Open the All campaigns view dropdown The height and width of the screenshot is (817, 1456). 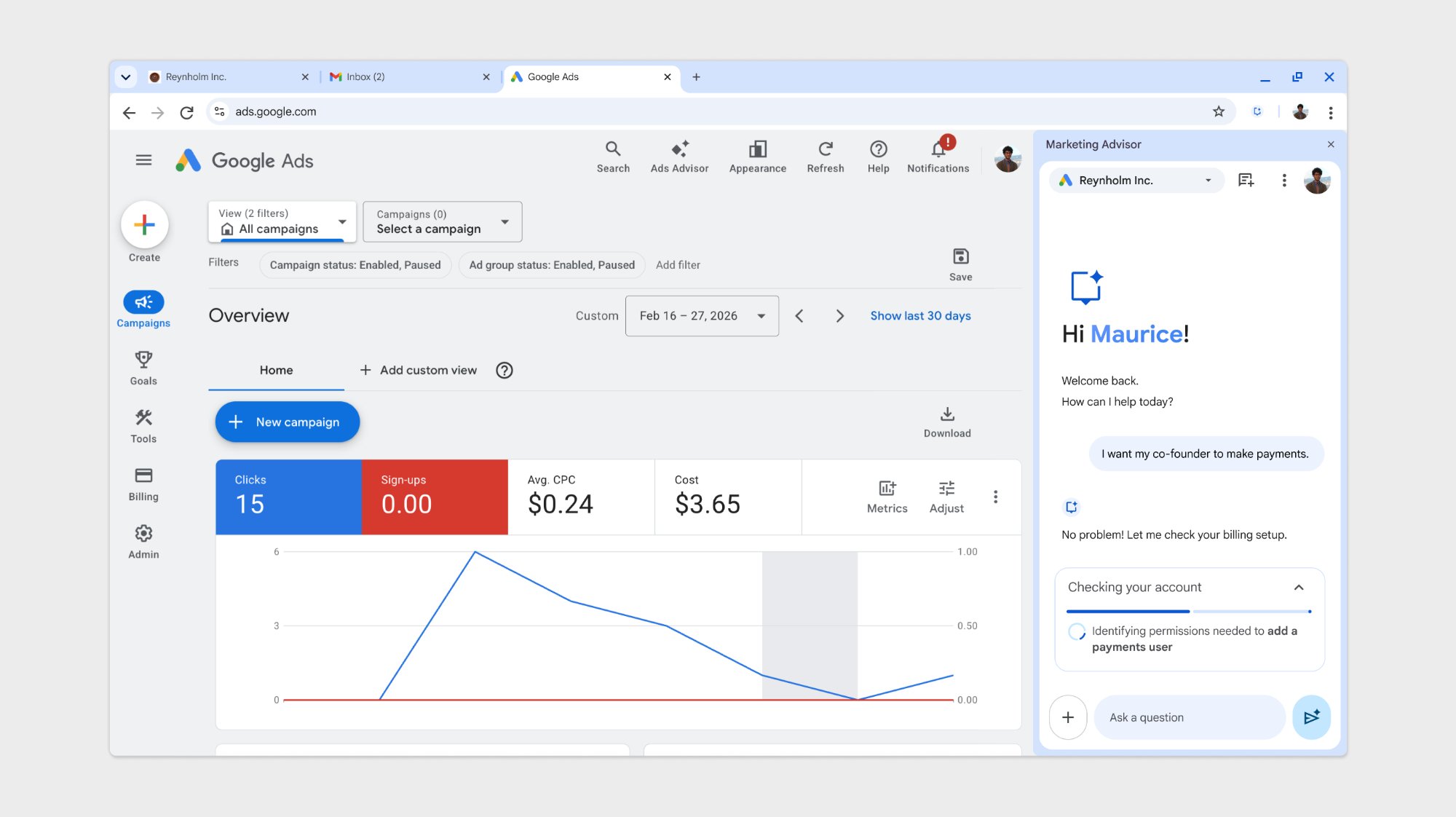click(282, 221)
